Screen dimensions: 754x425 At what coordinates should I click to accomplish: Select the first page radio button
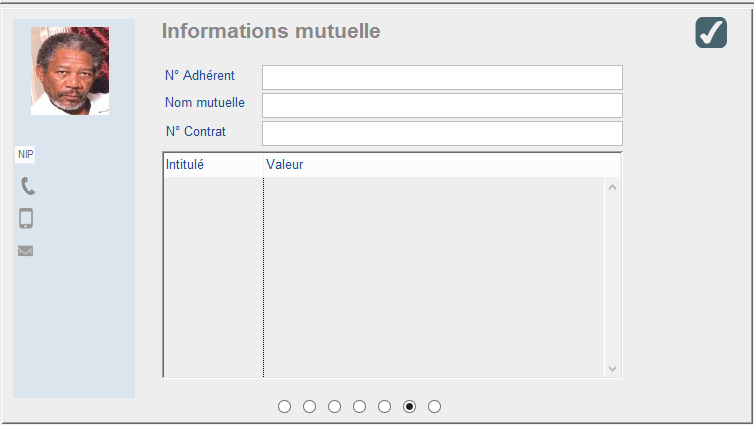(285, 406)
